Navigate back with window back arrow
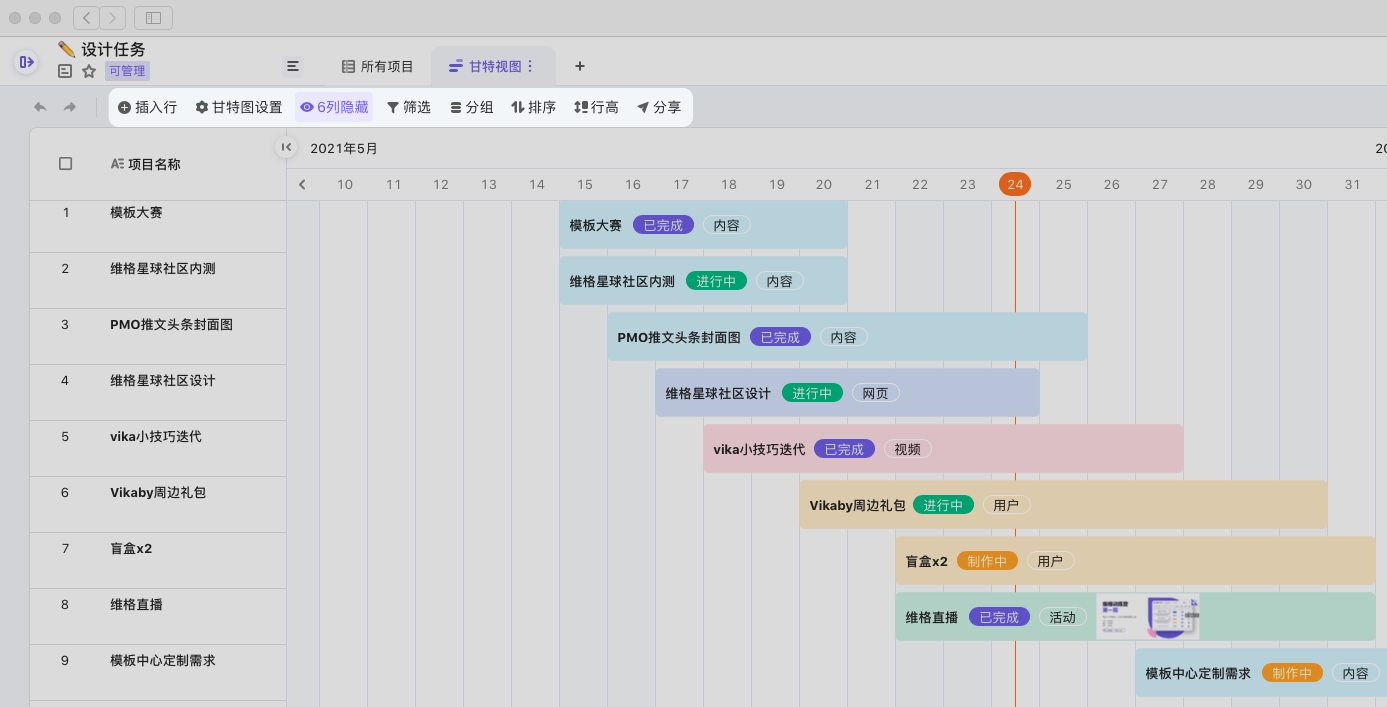Screen dimensions: 1387x707 click(x=86, y=18)
